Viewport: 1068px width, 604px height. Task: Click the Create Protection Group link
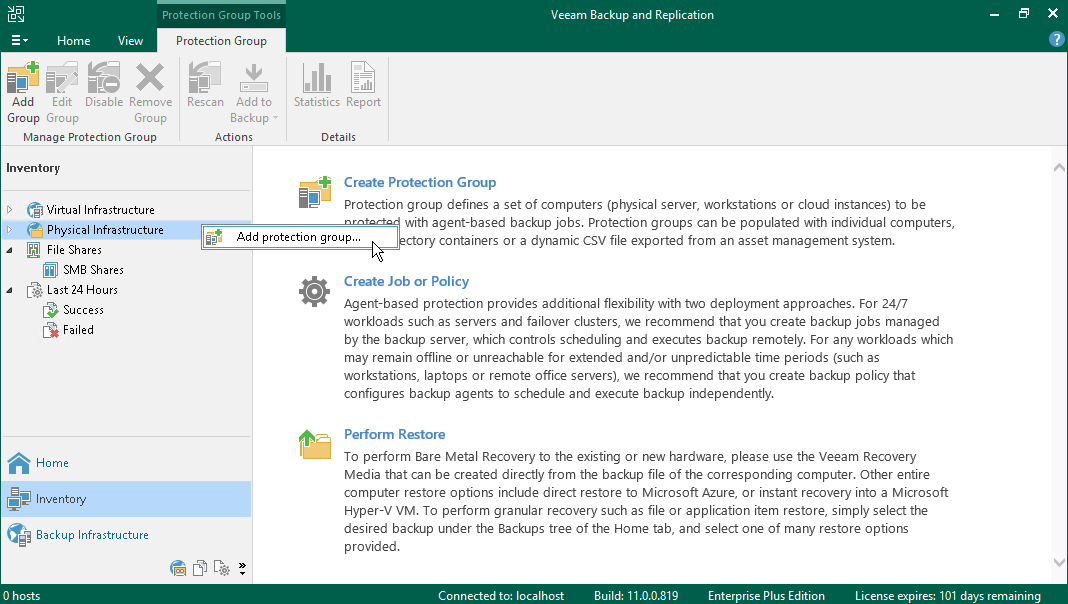(x=420, y=182)
